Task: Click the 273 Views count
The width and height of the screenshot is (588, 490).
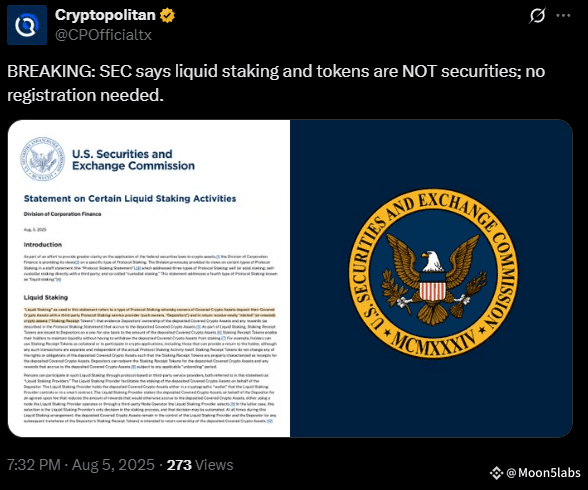Action: click(x=200, y=465)
